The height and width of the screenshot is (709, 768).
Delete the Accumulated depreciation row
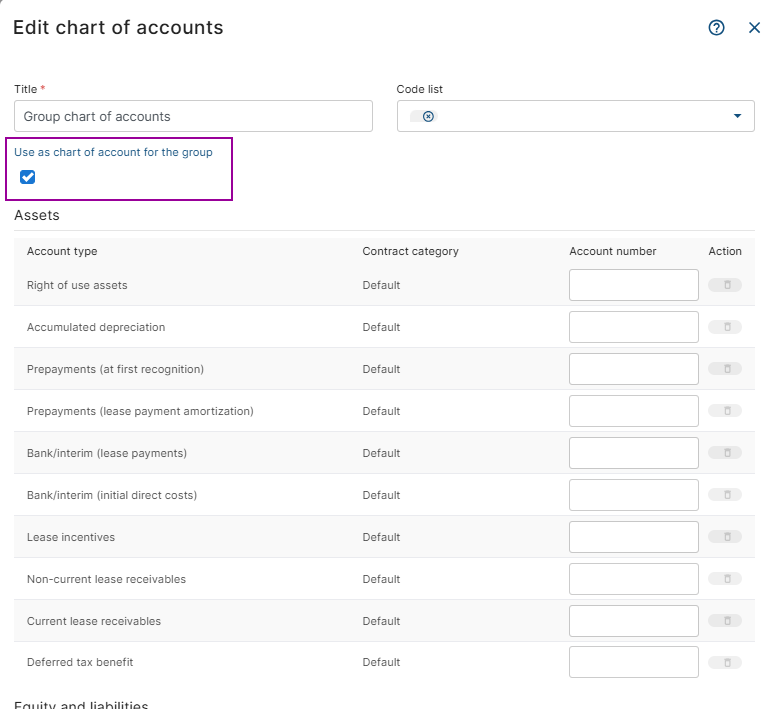725,327
